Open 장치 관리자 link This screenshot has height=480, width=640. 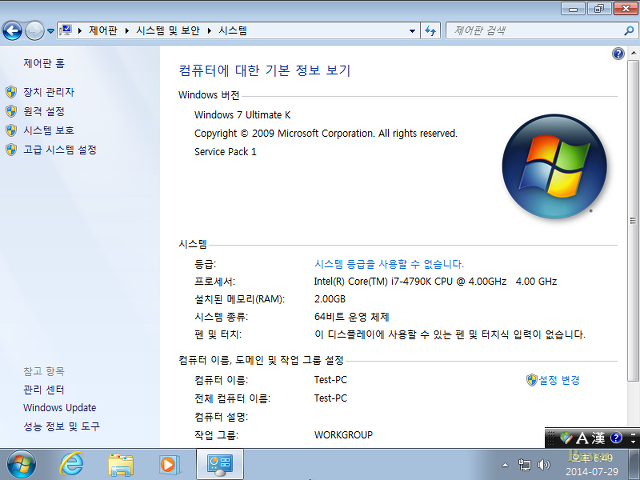pos(49,92)
